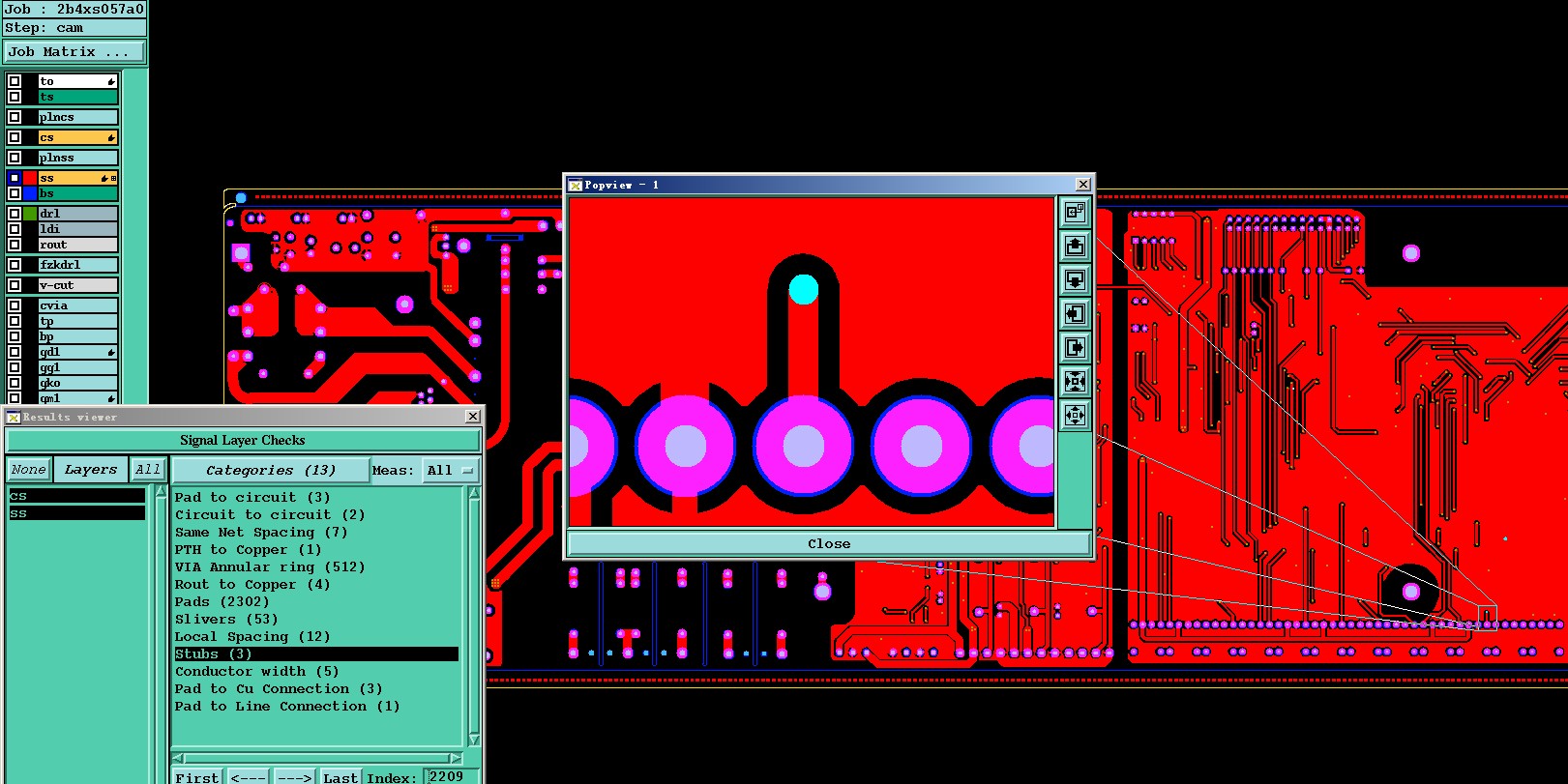Screen dimensions: 1568x784
Task: Select the 'Local Spacing (12)' category
Action: point(252,637)
